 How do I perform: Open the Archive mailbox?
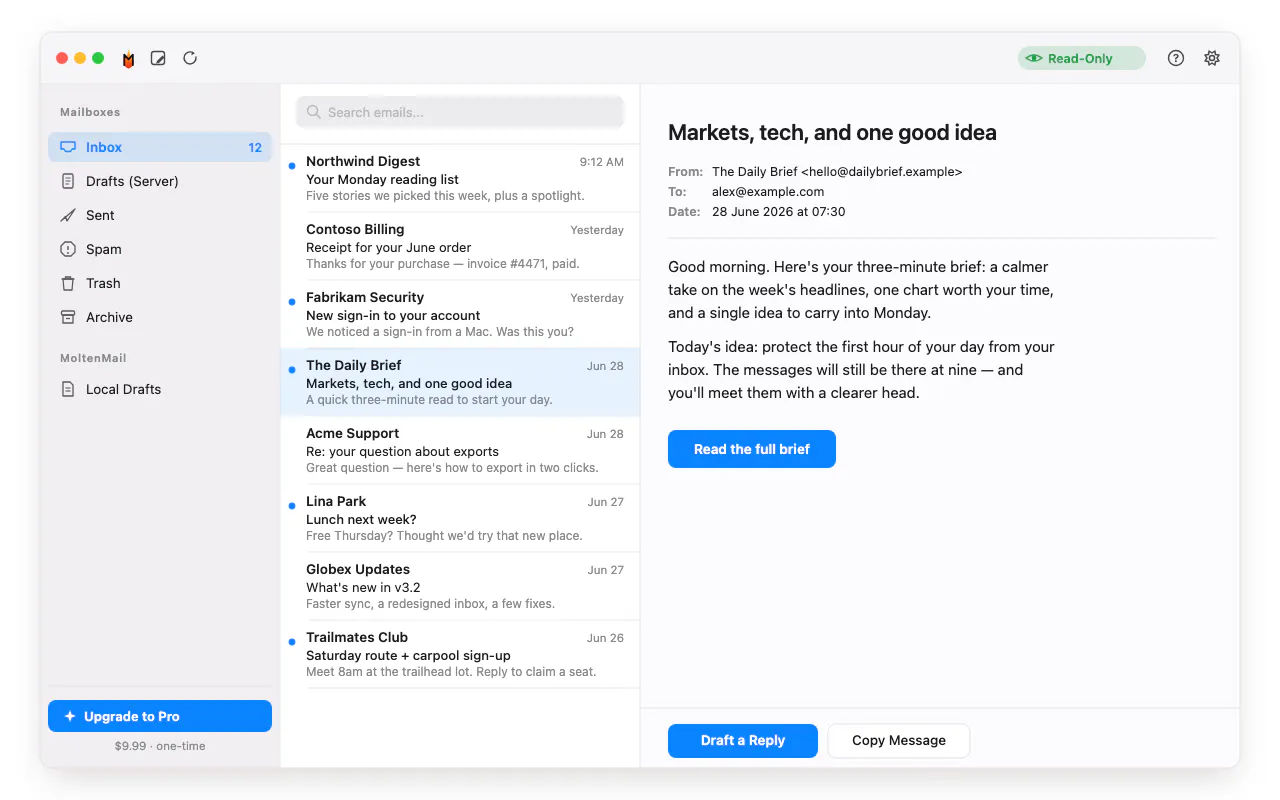click(160, 317)
